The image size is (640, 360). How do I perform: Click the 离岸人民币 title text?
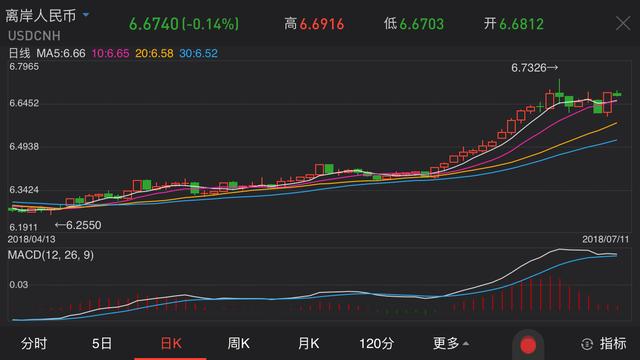click(x=41, y=16)
